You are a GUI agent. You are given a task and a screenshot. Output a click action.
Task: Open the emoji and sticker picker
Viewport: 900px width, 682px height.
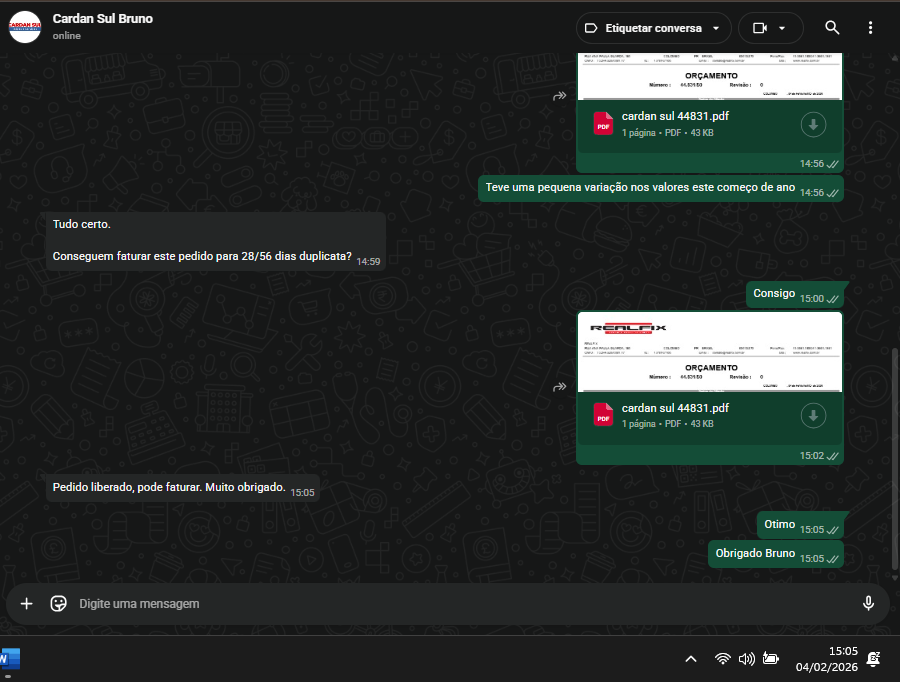pos(59,604)
